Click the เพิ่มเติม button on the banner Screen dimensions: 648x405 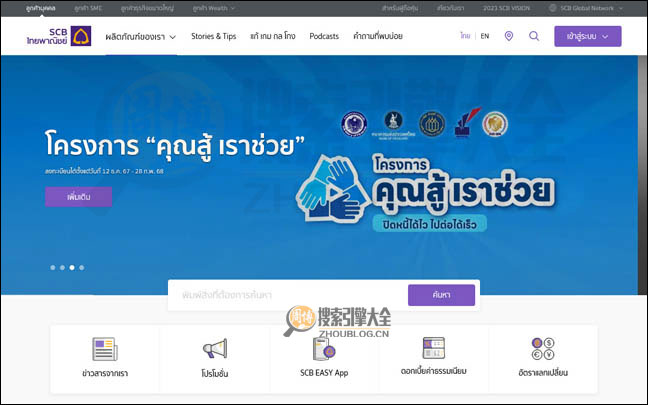79,197
